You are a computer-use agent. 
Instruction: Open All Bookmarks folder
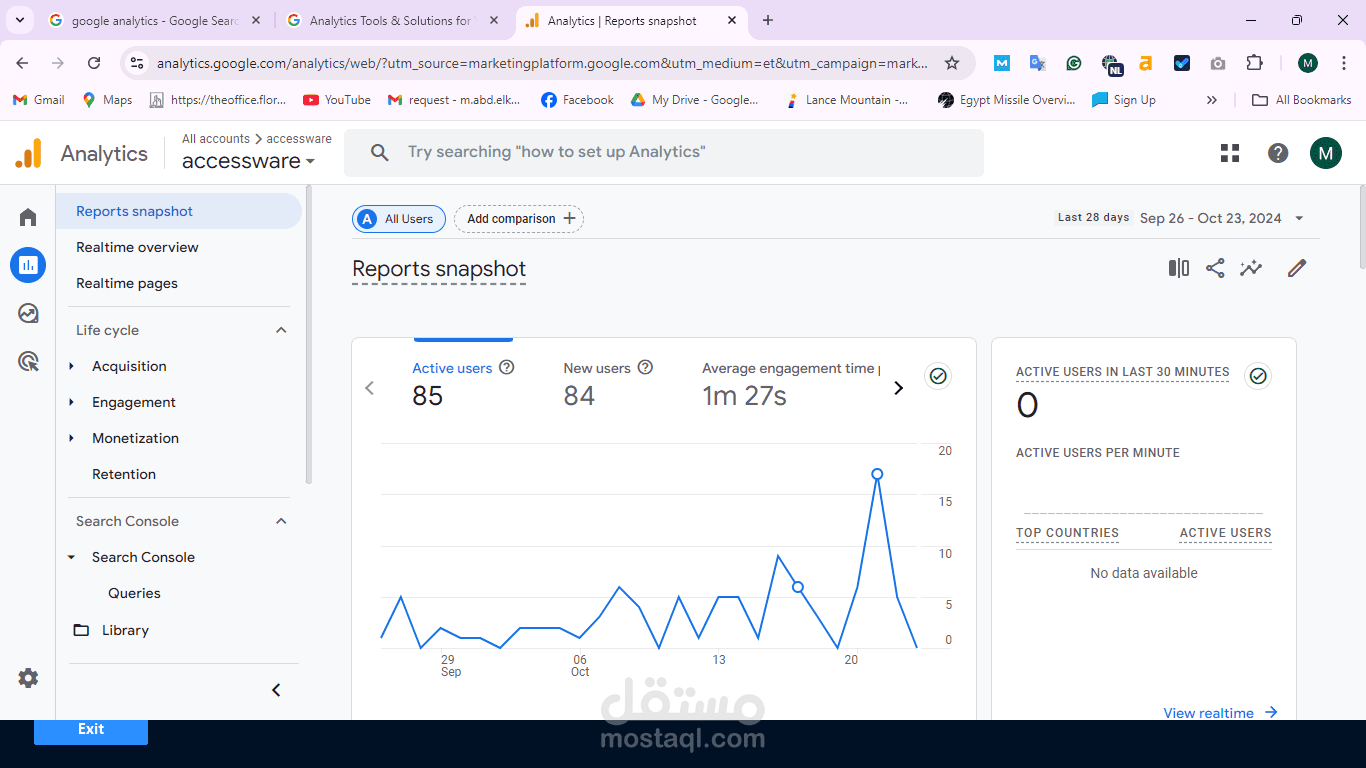[1302, 100]
